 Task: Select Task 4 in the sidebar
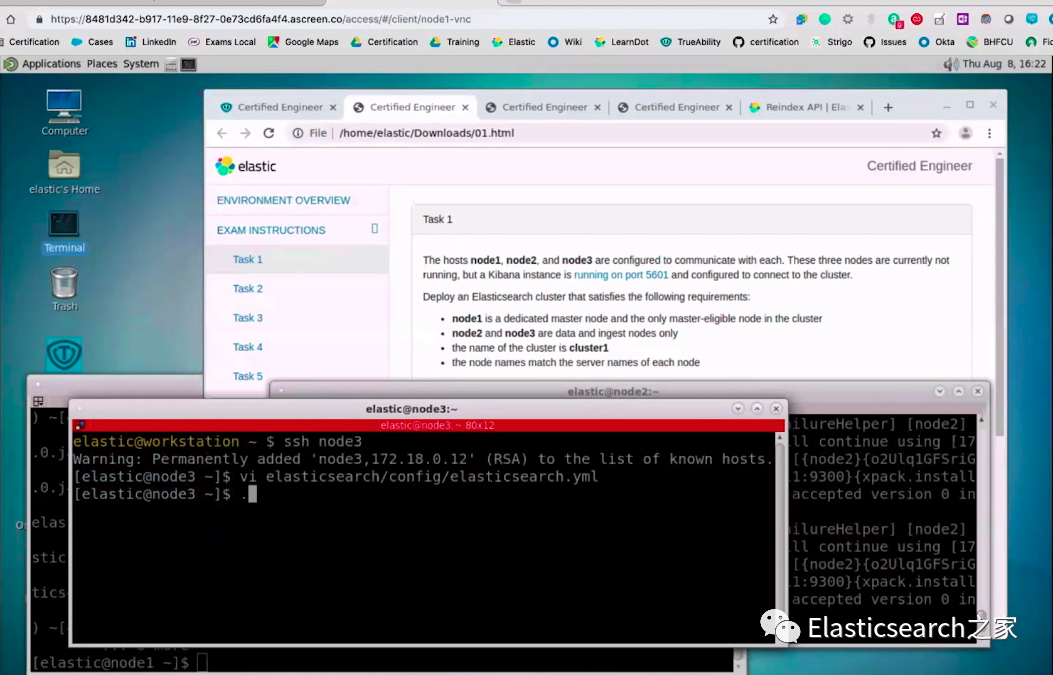click(x=247, y=347)
